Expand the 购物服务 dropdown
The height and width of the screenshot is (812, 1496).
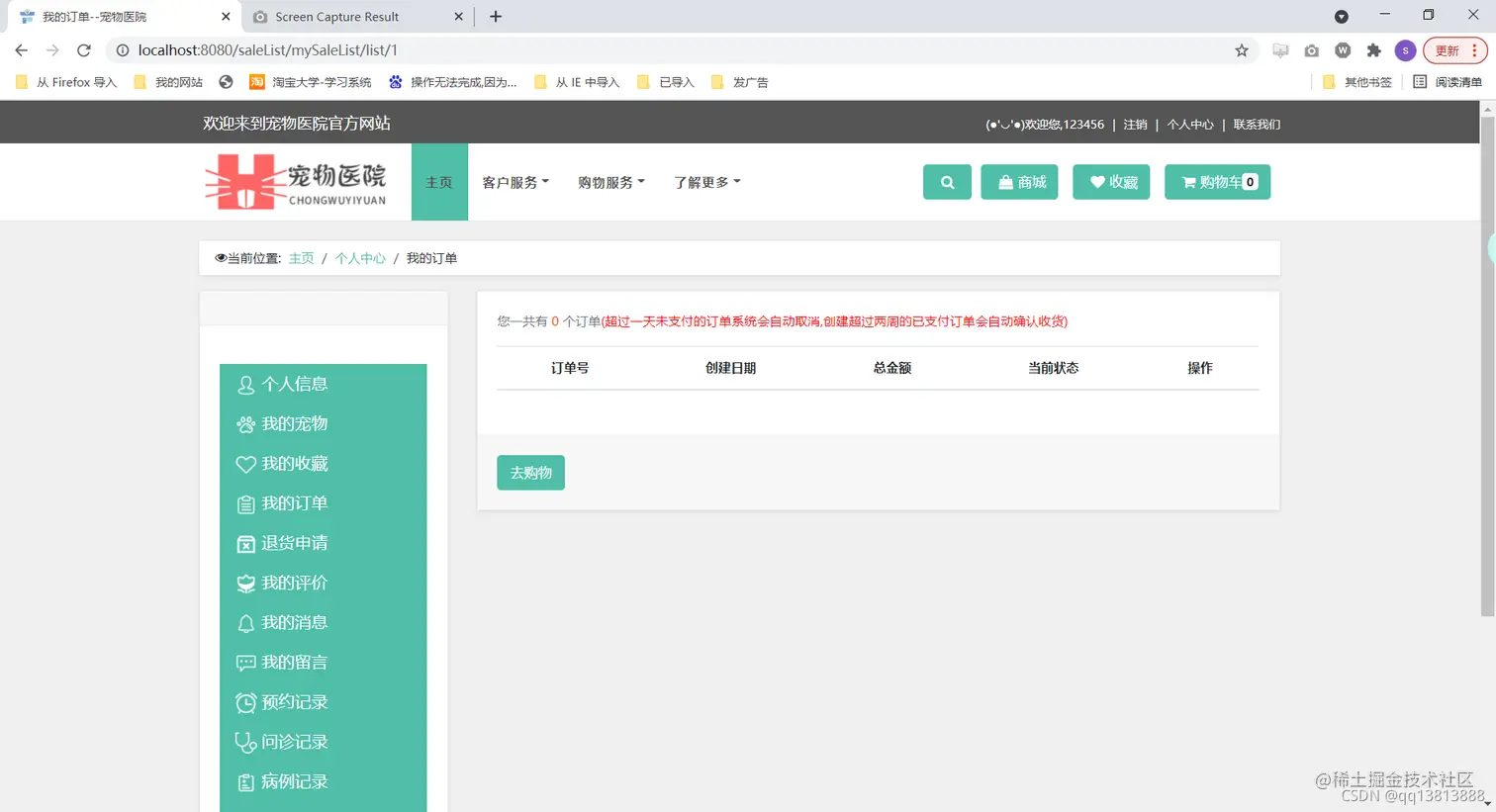pos(610,182)
